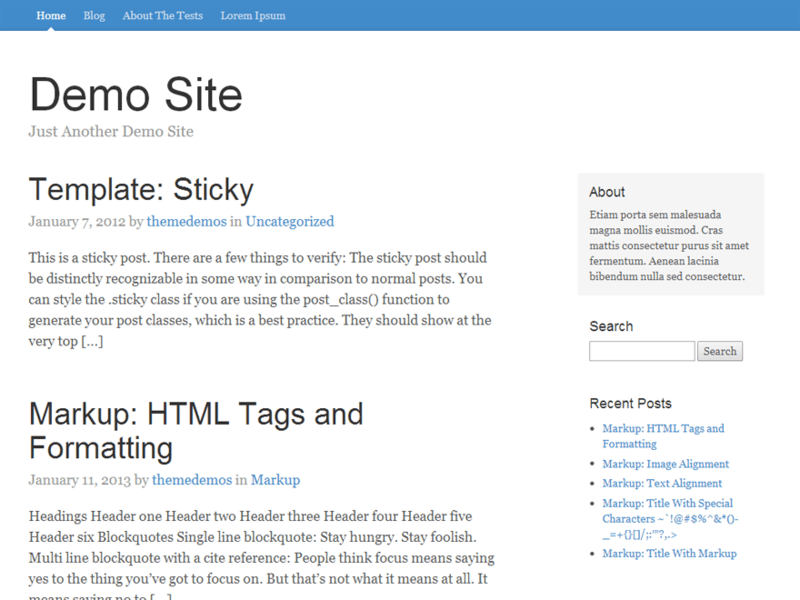Open the About The Tests page
This screenshot has height=600, width=800.
pos(162,16)
